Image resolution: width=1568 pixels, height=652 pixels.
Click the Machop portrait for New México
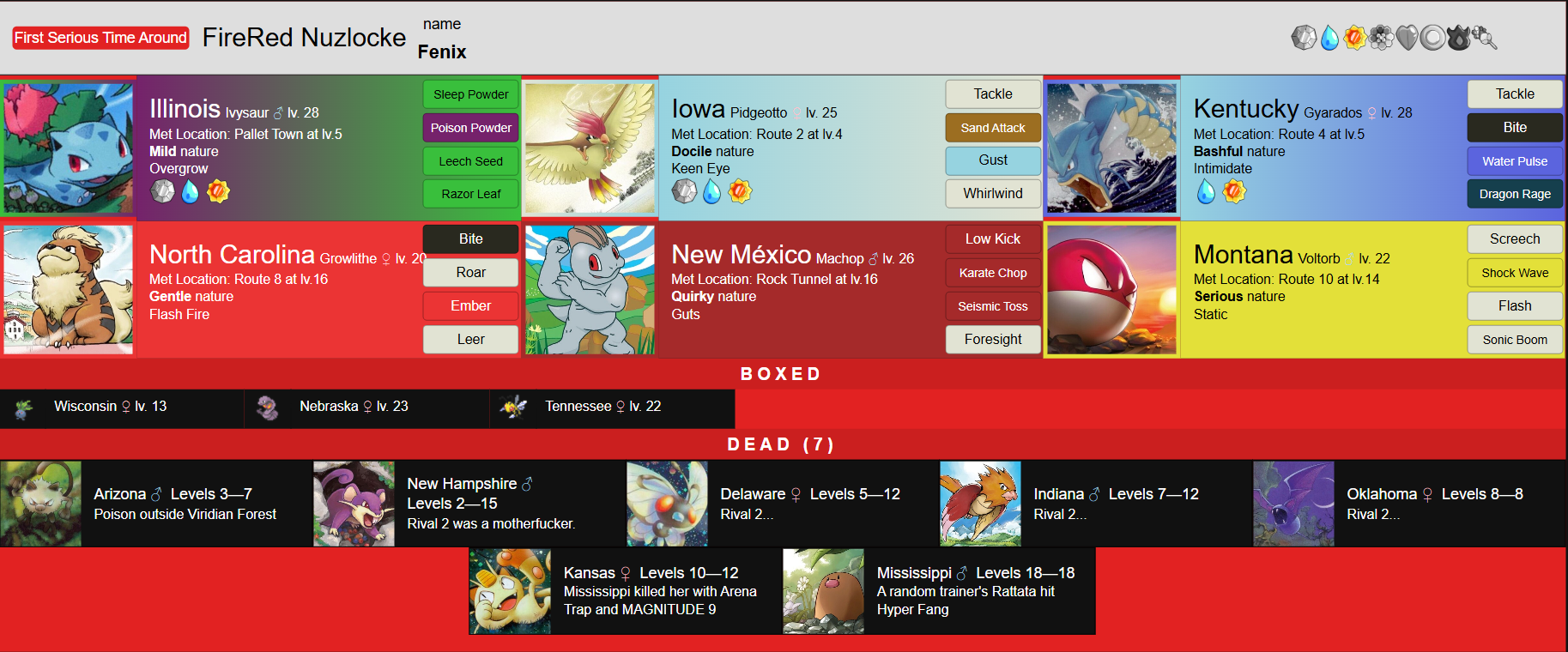point(590,290)
